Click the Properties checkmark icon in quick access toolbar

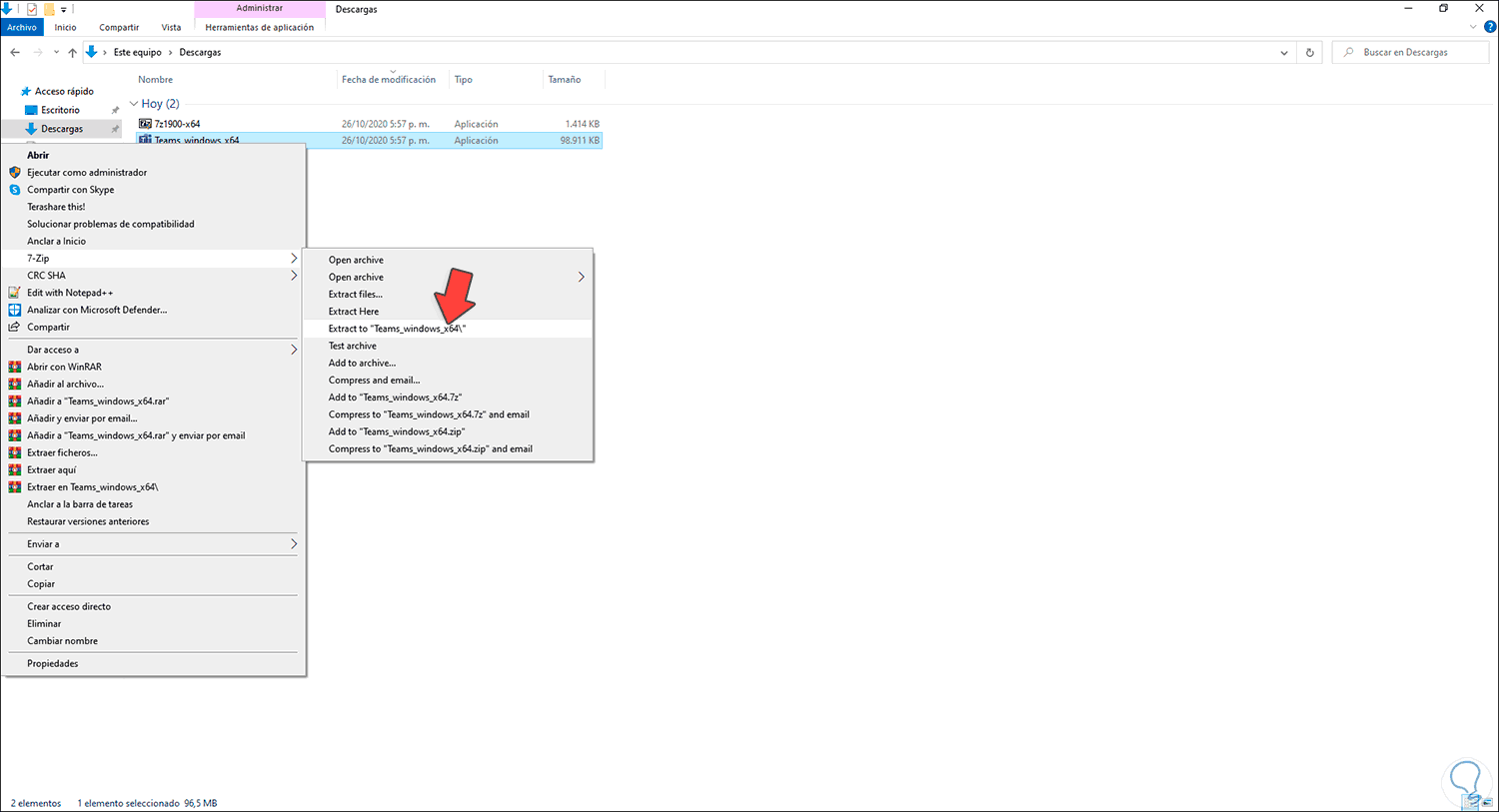(32, 9)
